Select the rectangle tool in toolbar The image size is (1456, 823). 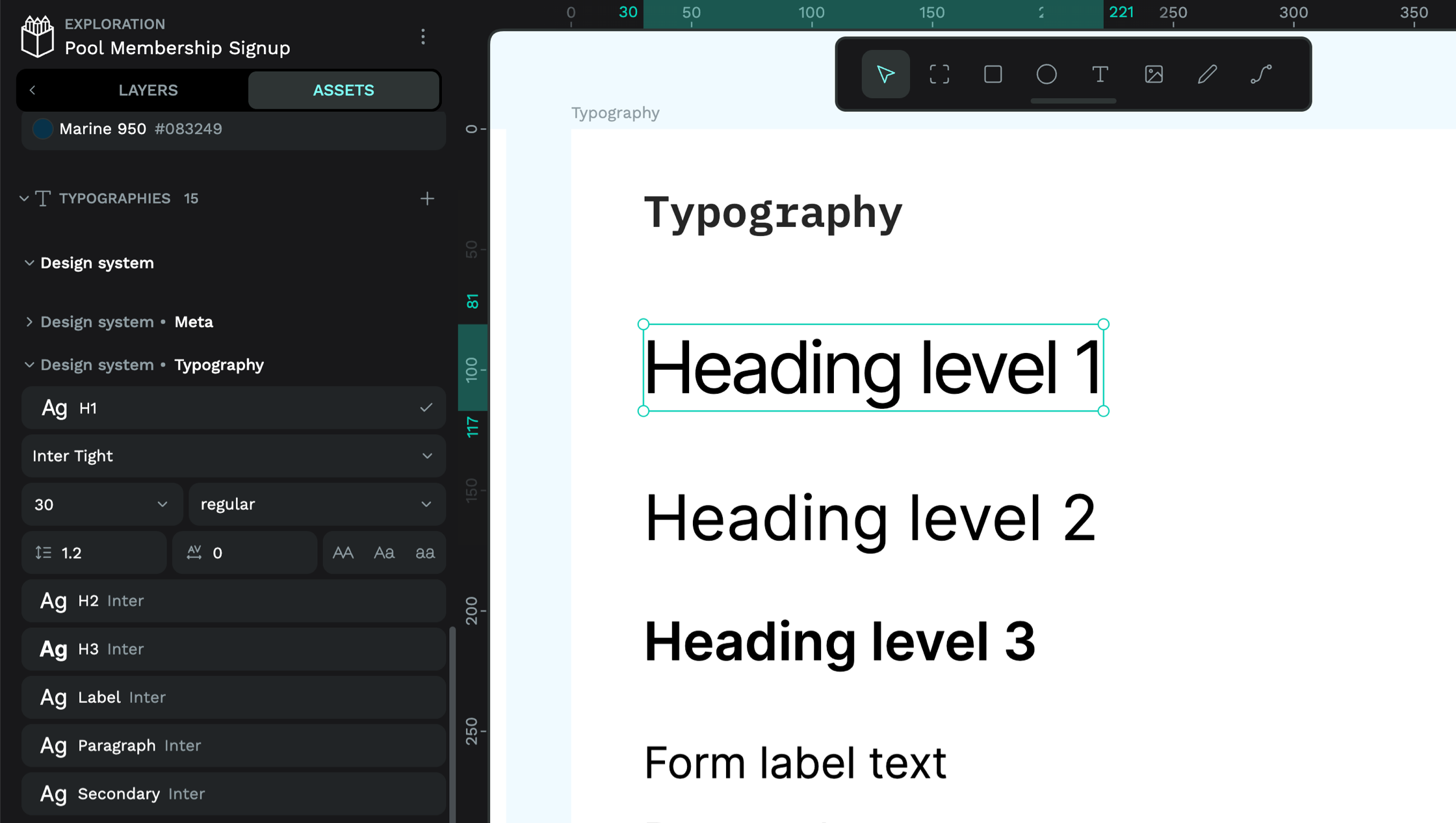click(993, 74)
